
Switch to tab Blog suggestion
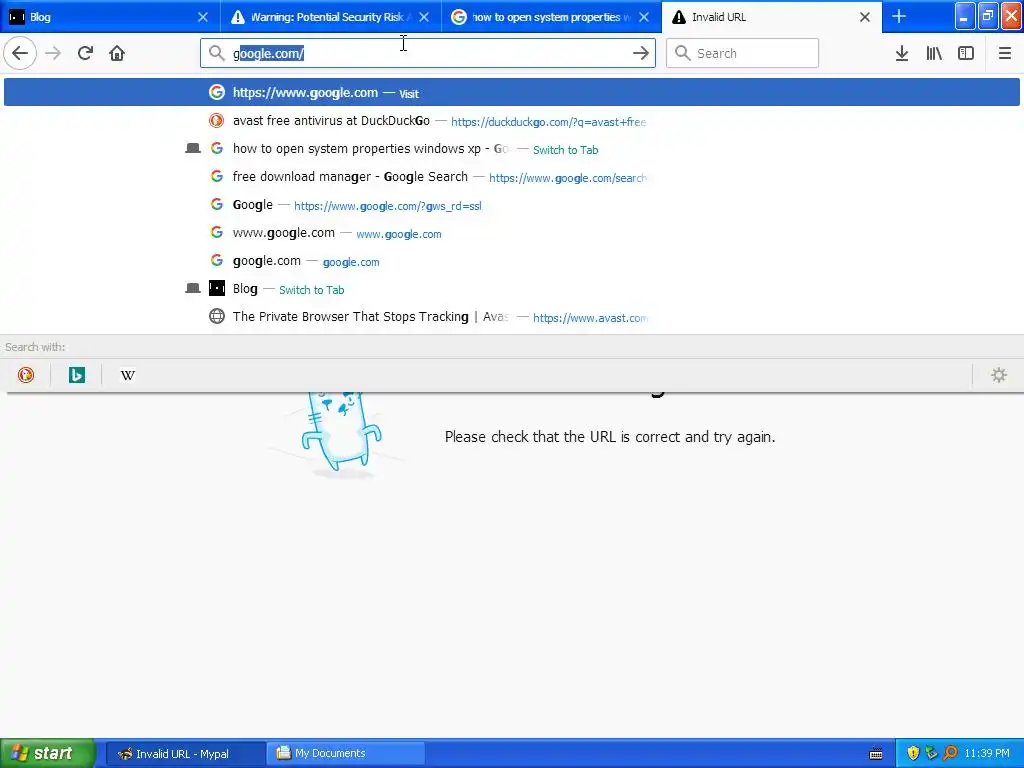pos(511,289)
